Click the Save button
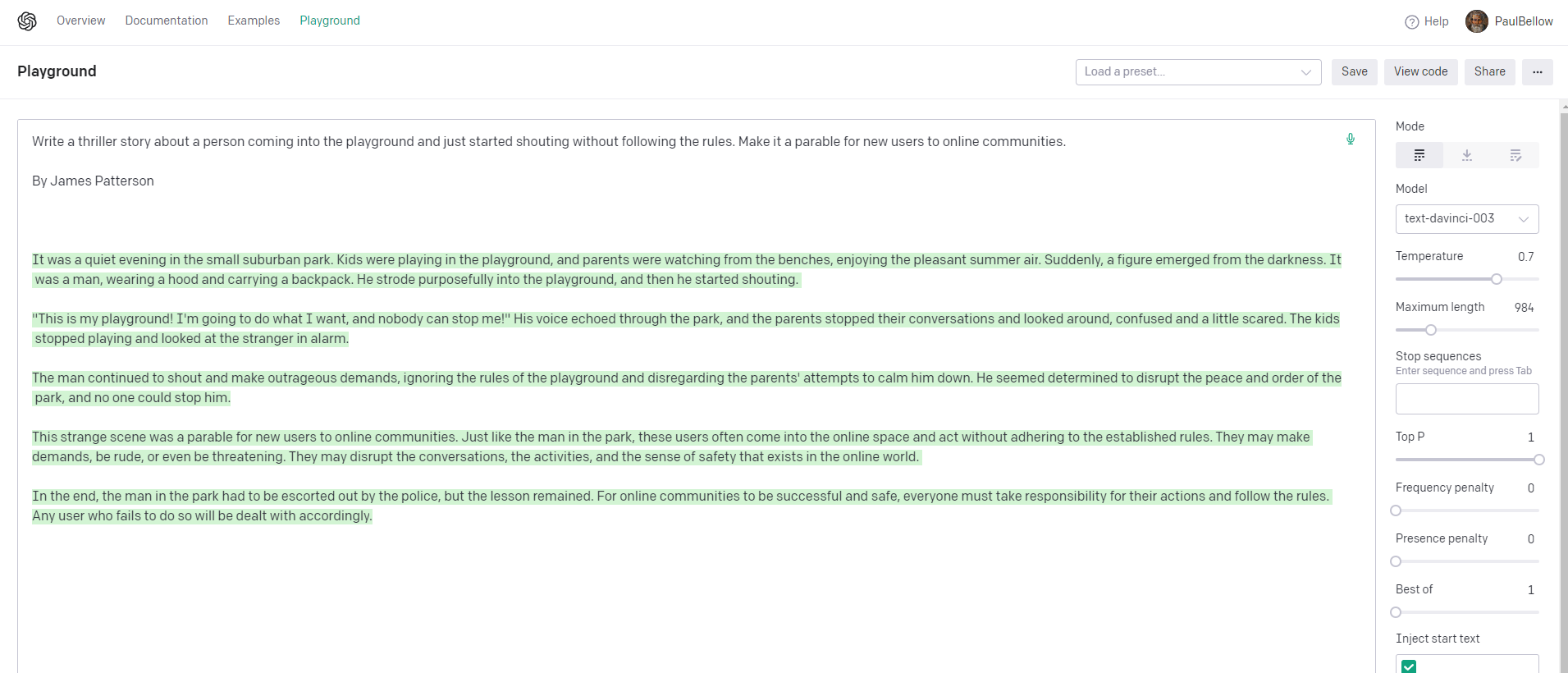1568x673 pixels. tap(1355, 72)
